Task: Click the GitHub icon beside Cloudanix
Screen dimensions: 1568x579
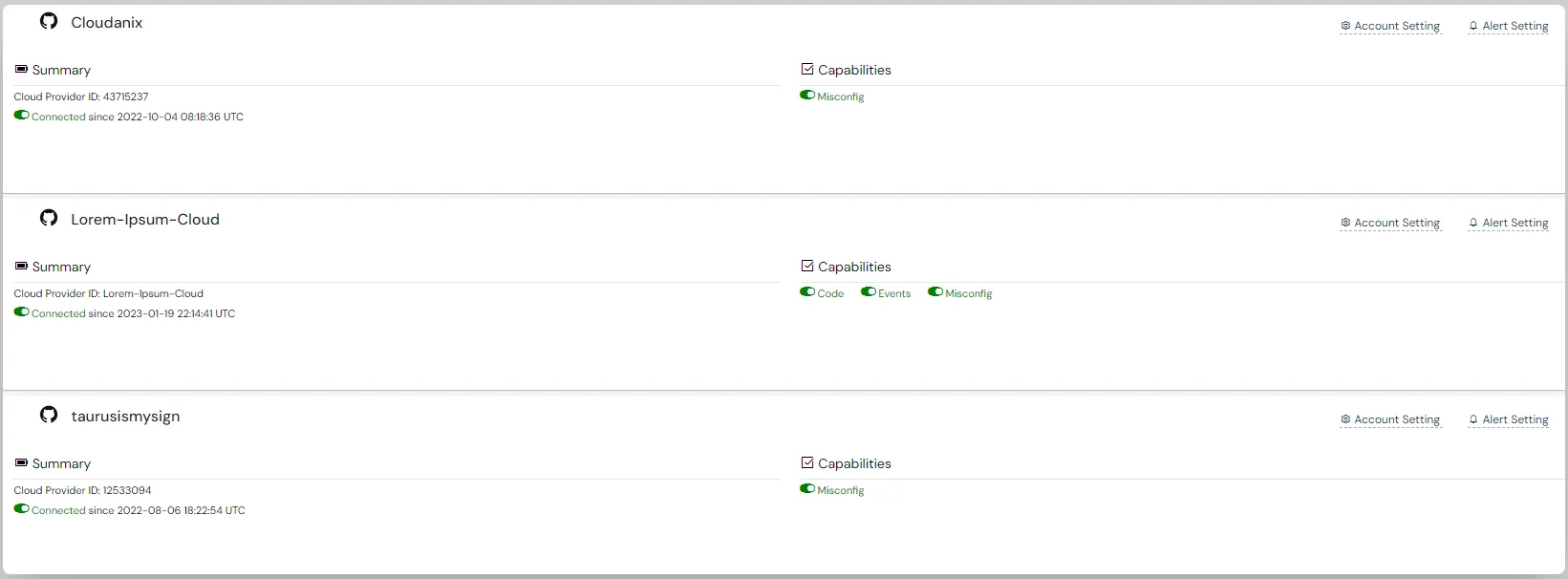Action: coord(49,21)
